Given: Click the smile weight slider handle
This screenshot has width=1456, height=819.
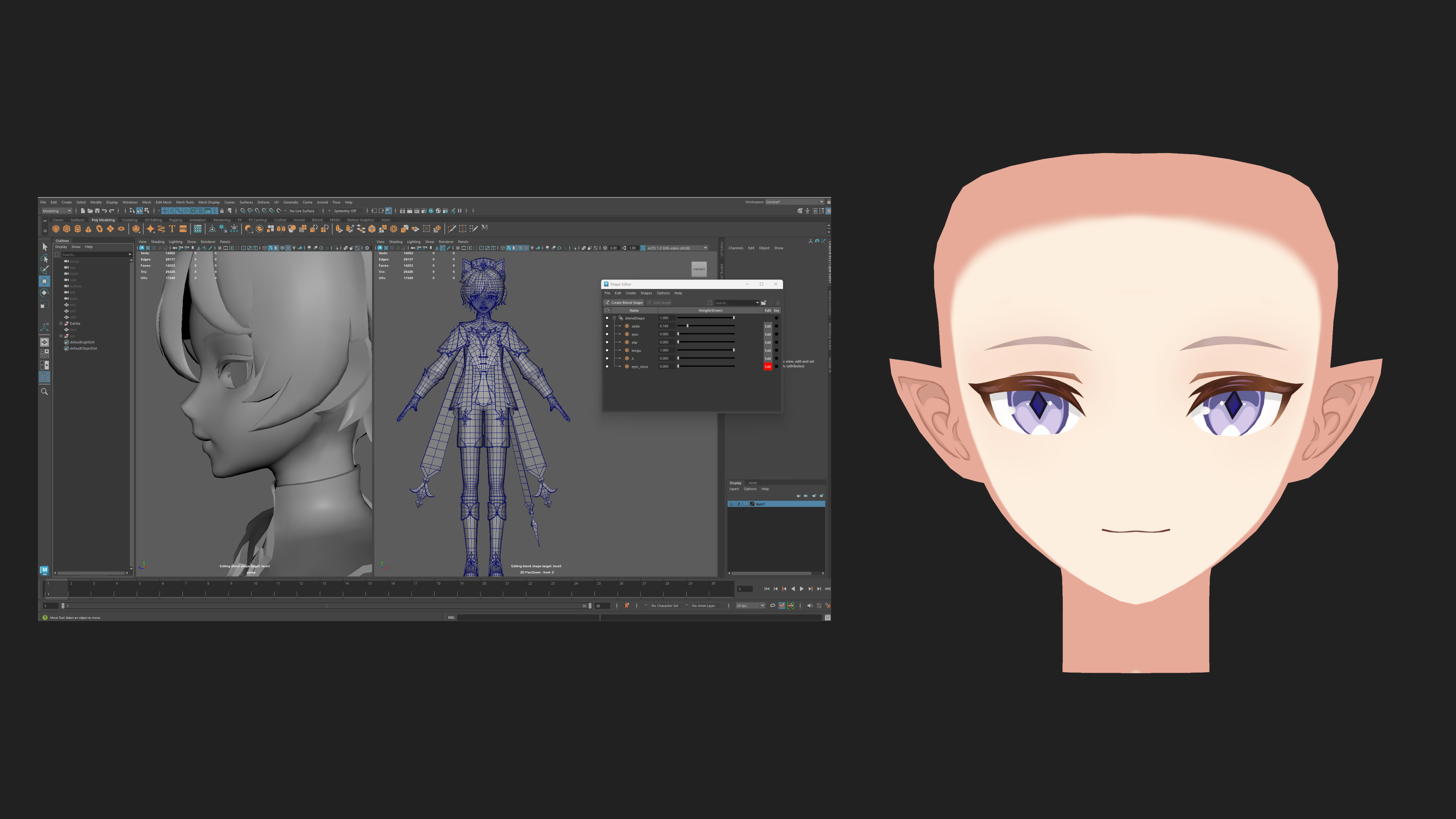Looking at the screenshot, I should 687,326.
